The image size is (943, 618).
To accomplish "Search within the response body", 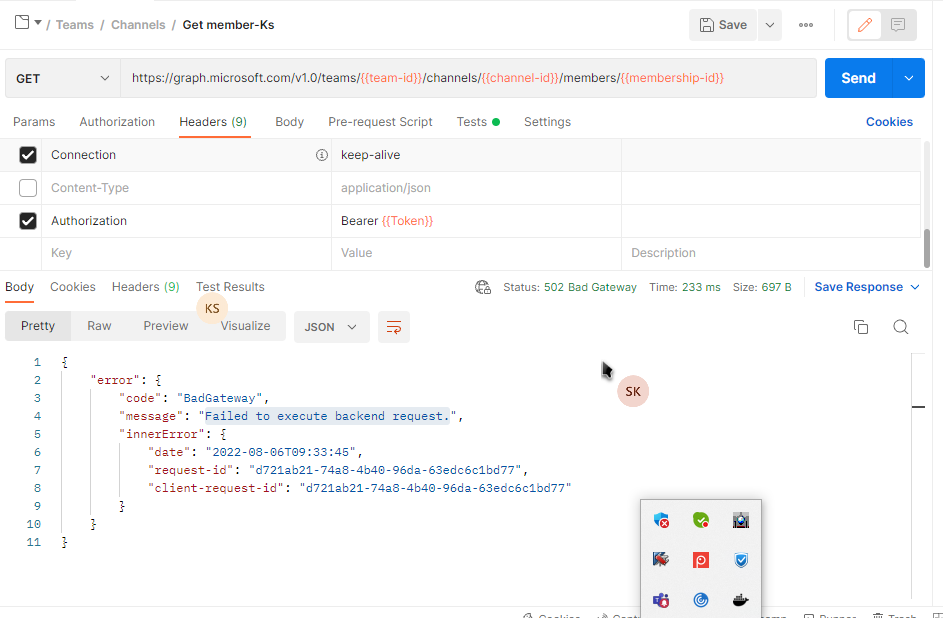I will [901, 326].
